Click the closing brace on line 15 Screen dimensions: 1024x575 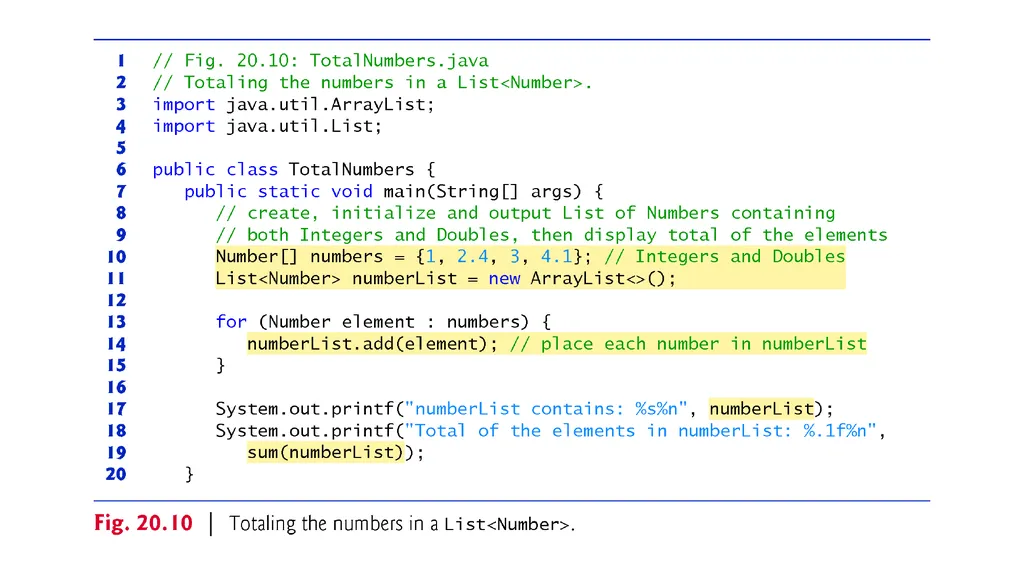point(221,366)
